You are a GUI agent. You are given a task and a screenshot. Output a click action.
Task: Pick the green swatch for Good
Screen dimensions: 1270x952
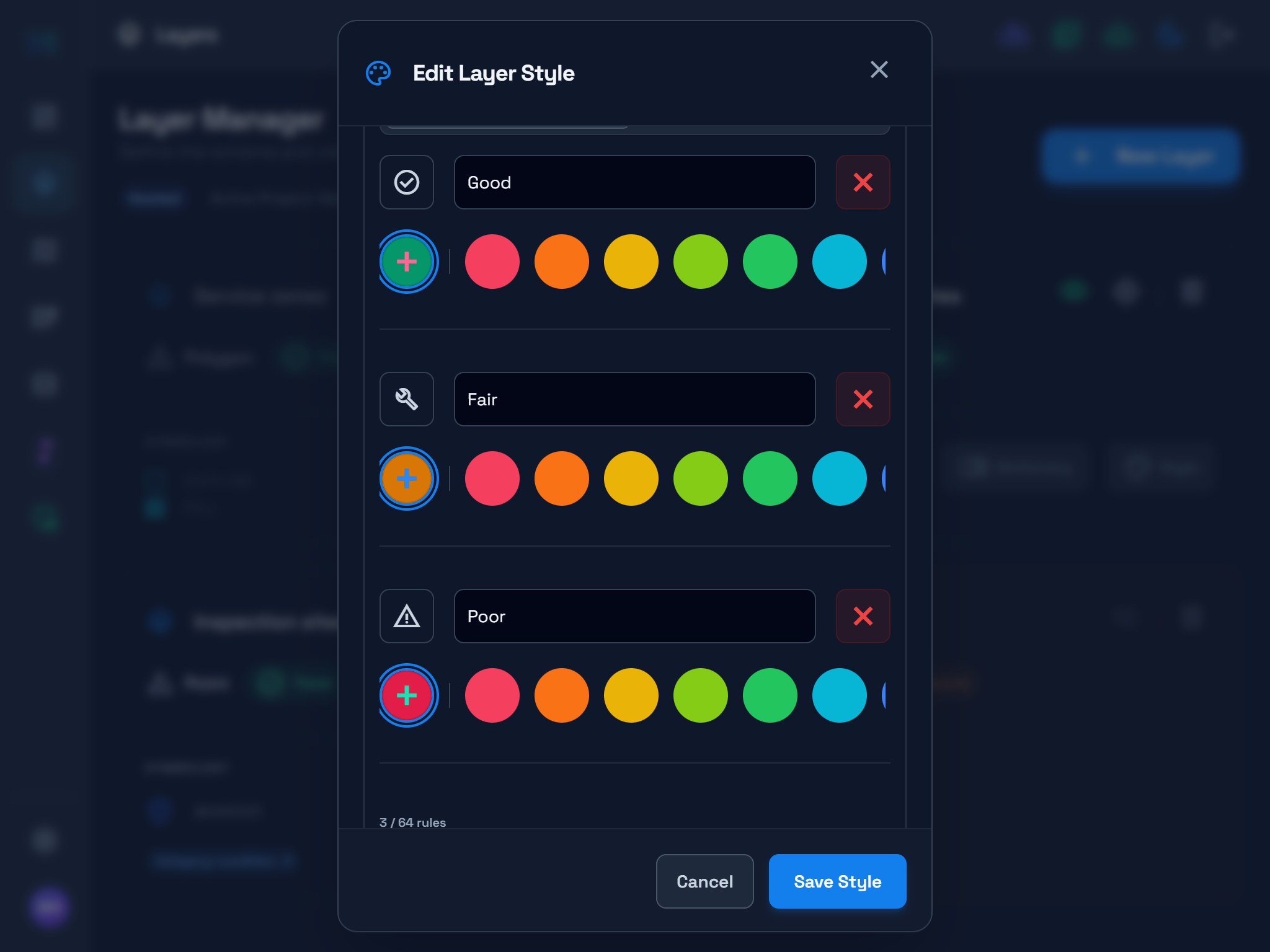click(770, 262)
